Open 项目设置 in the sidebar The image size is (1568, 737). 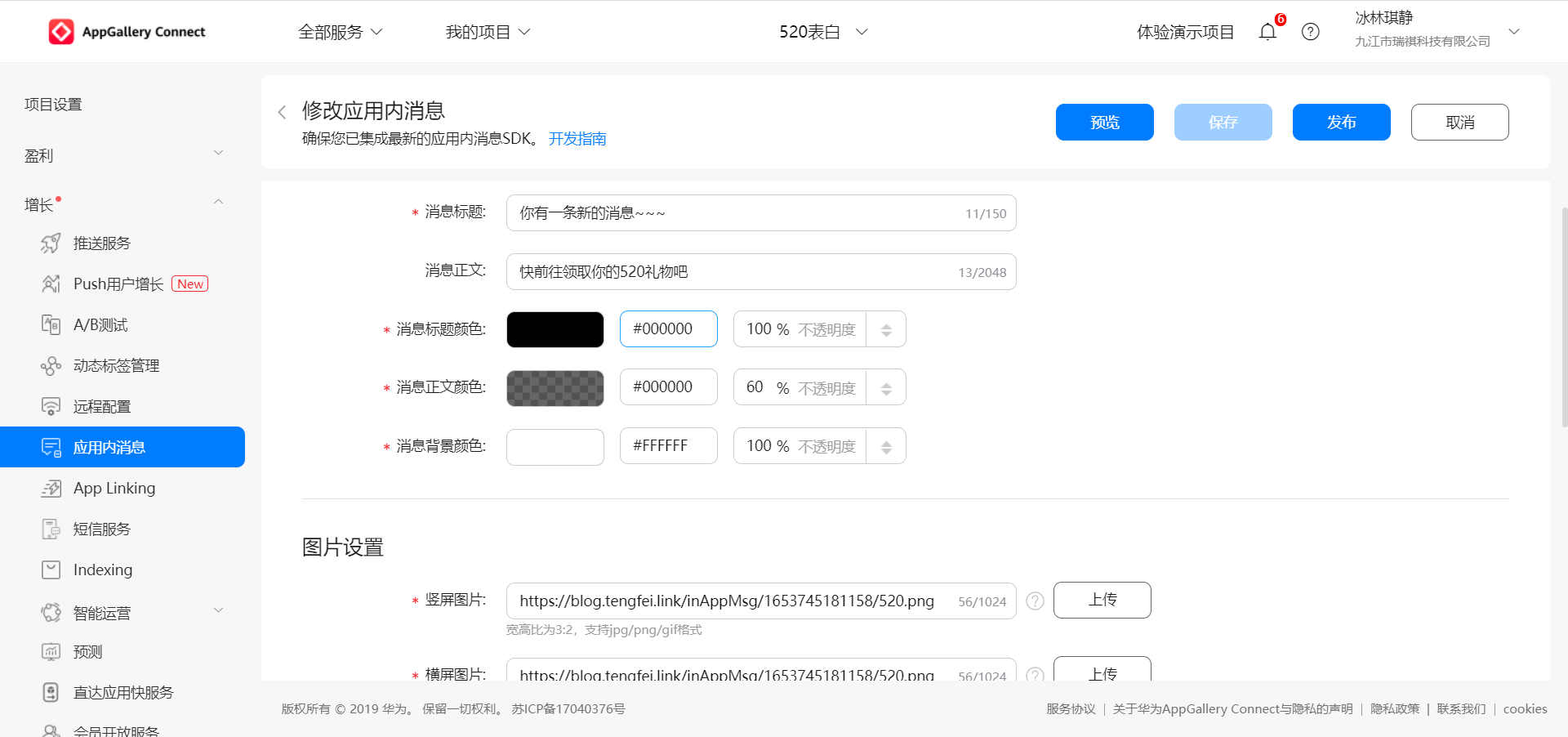pos(53,104)
